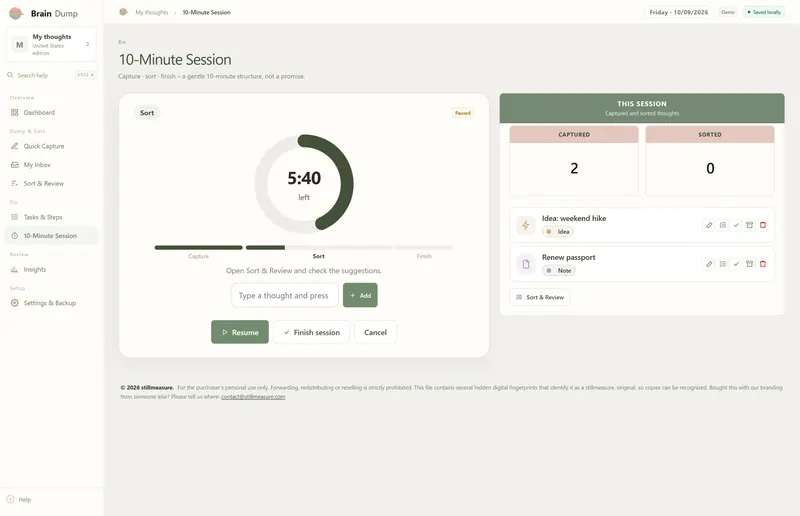The image size is (800, 516).
Task: Click the Paused status badge
Action: pos(463,113)
